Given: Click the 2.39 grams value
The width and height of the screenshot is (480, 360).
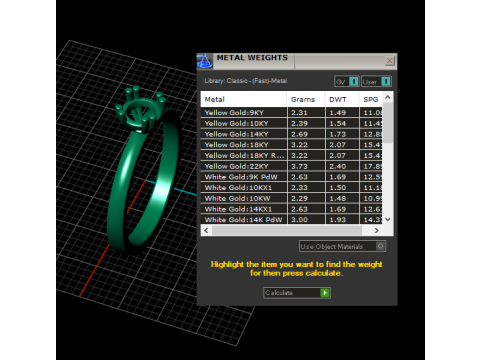Looking at the screenshot, I should tap(299, 123).
